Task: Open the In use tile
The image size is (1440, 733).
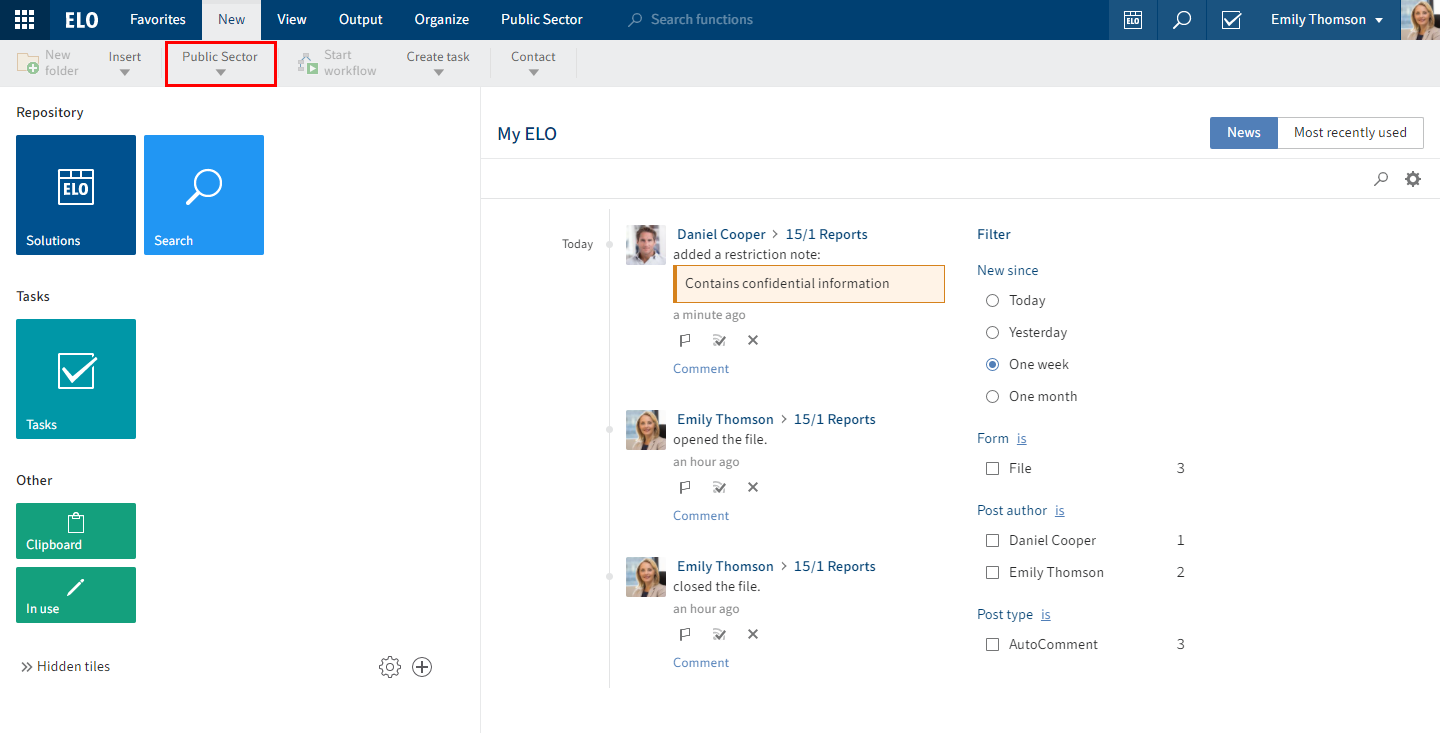Action: point(76,595)
